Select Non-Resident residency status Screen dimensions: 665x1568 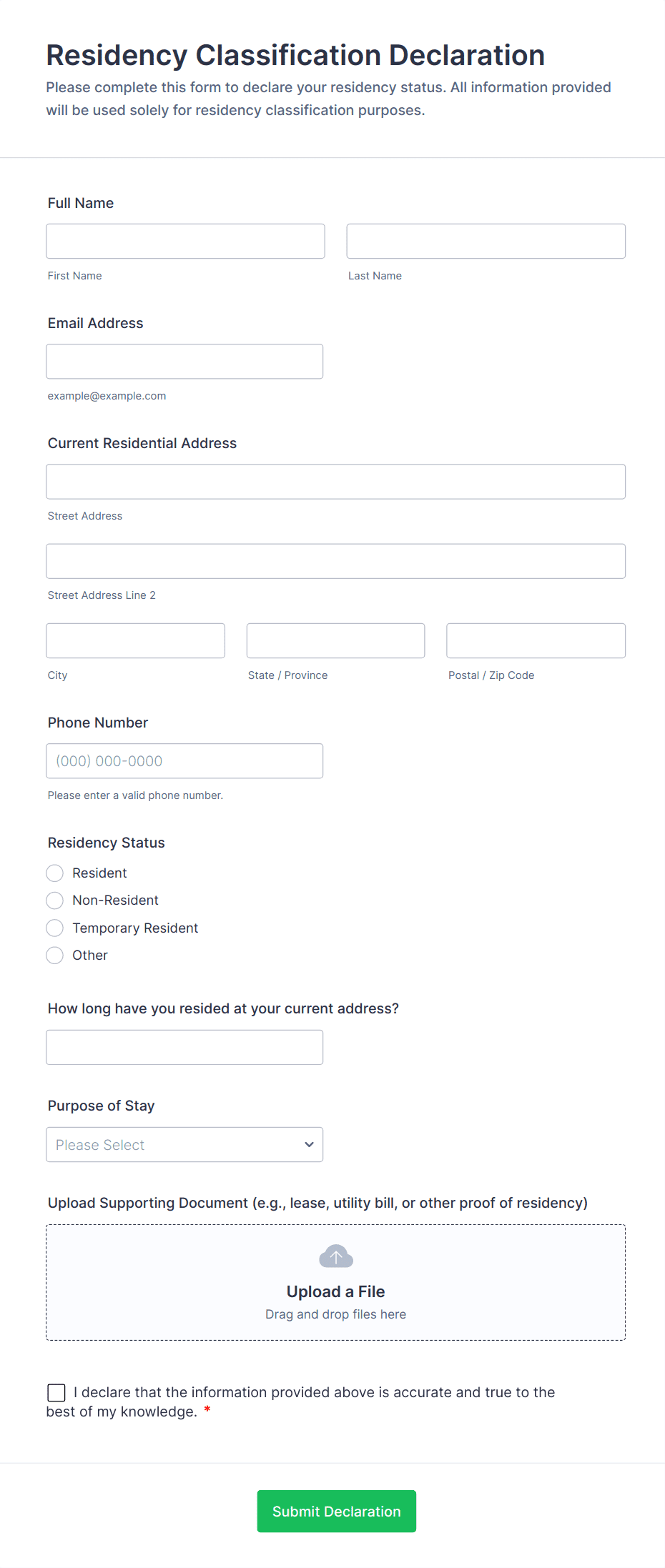(x=54, y=900)
